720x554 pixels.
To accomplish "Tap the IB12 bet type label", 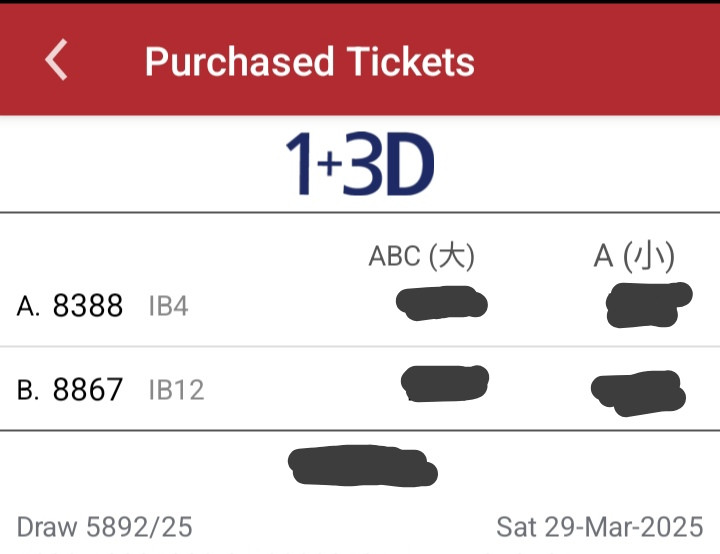I will (x=176, y=390).
